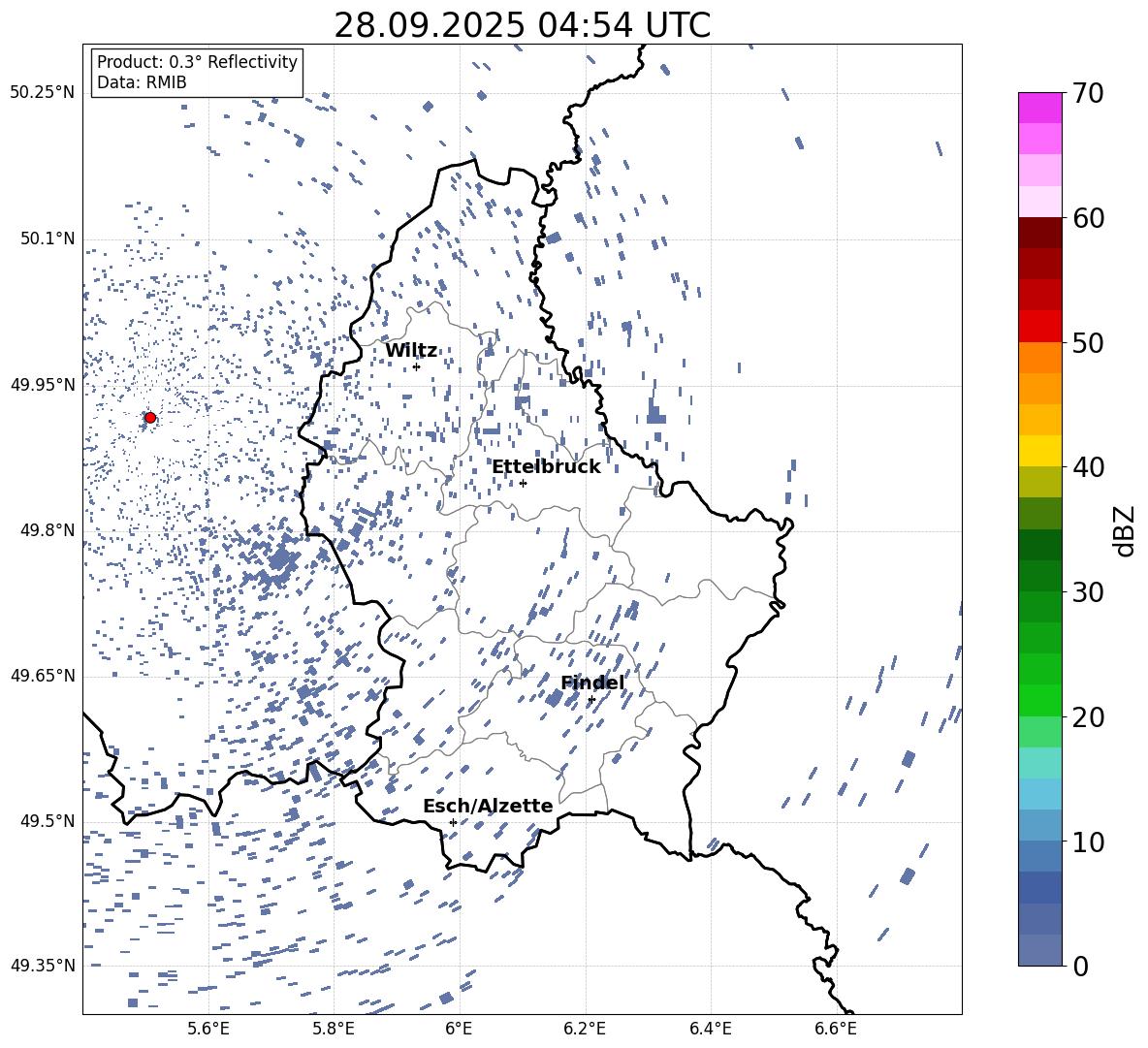Click the red radar location dot
Image resolution: width=1148 pixels, height=1048 pixels.
[150, 418]
